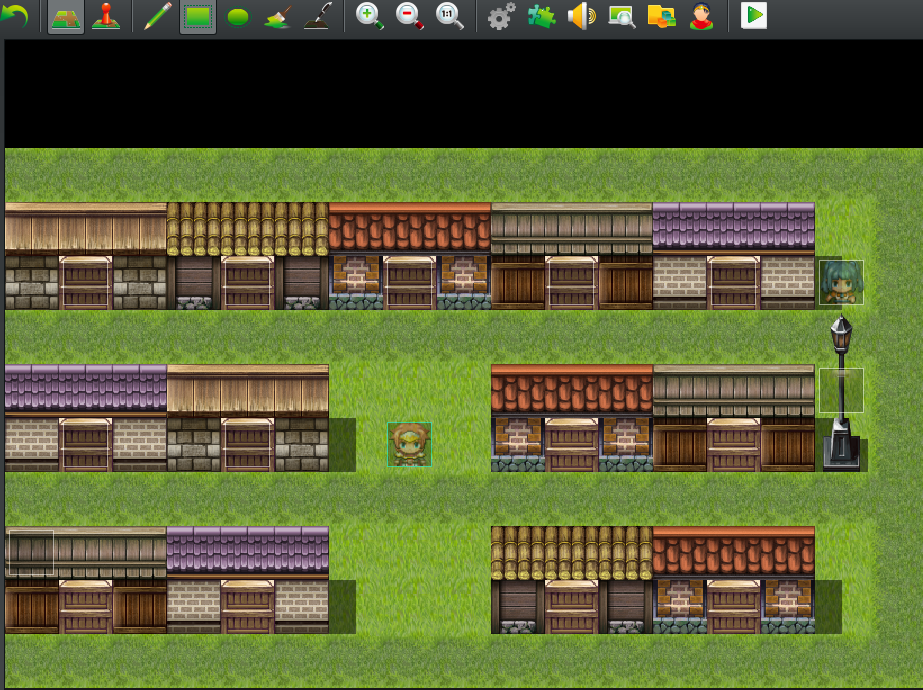Select the event square on the bottom-left roof

[31, 552]
